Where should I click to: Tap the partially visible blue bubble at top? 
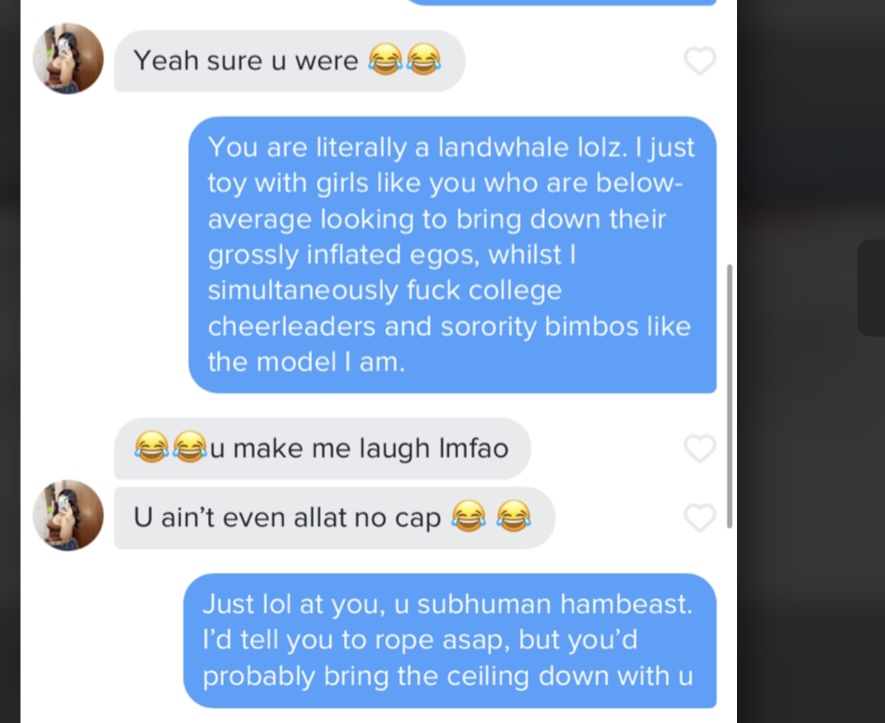tap(561, 2)
